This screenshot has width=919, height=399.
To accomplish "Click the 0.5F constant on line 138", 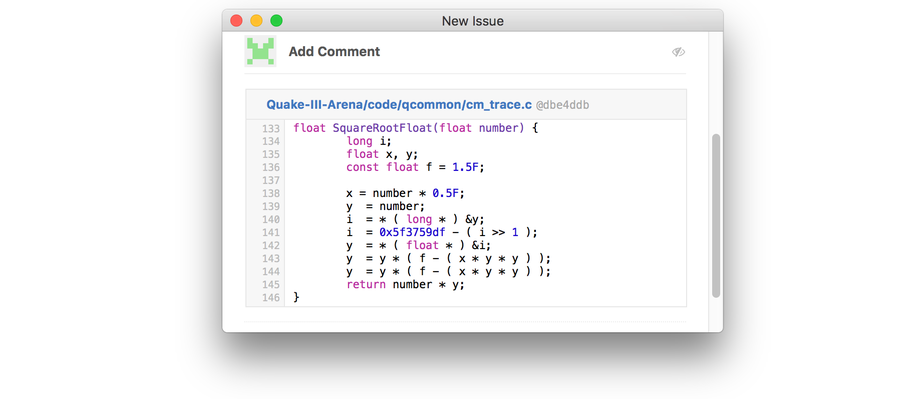I will point(448,193).
